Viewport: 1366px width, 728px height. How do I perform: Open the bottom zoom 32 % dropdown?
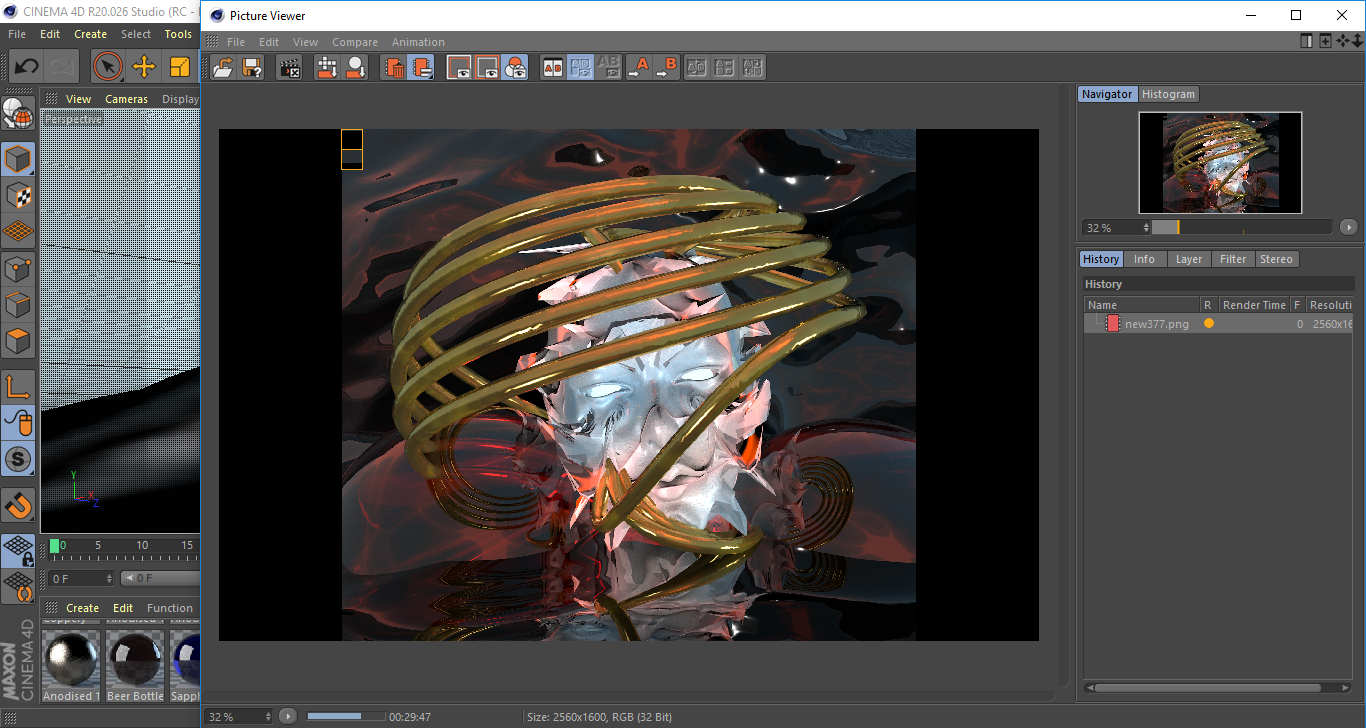click(x=239, y=716)
